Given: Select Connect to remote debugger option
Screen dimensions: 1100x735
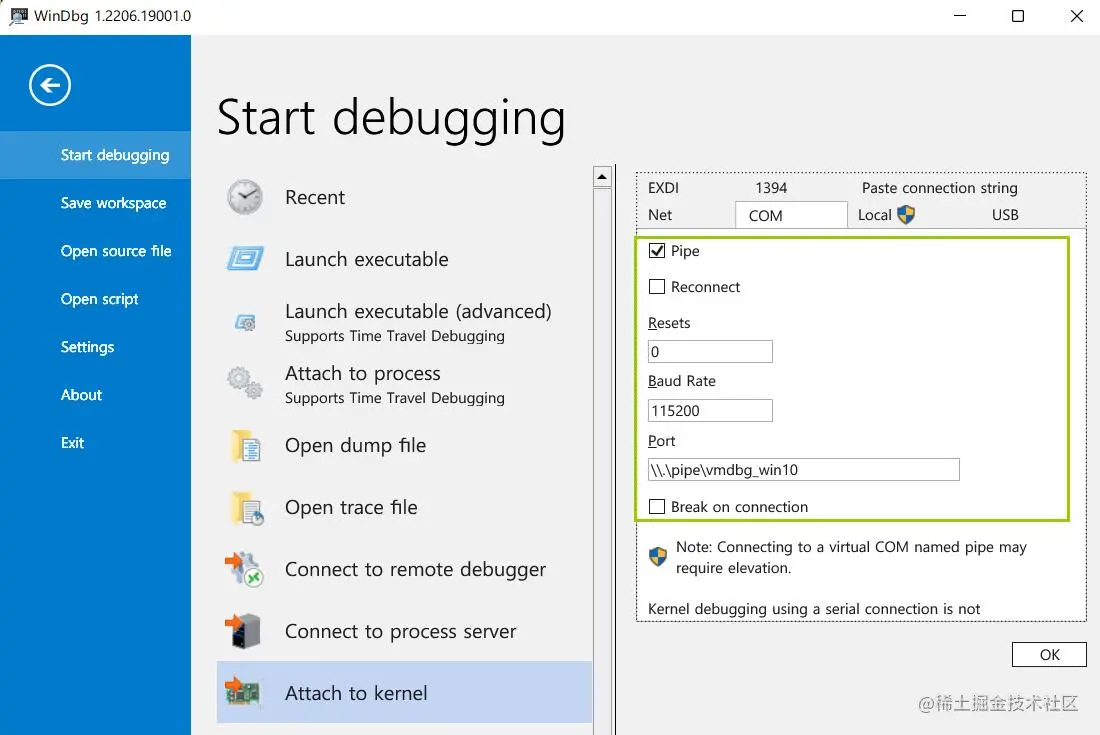Looking at the screenshot, I should click(x=404, y=569).
